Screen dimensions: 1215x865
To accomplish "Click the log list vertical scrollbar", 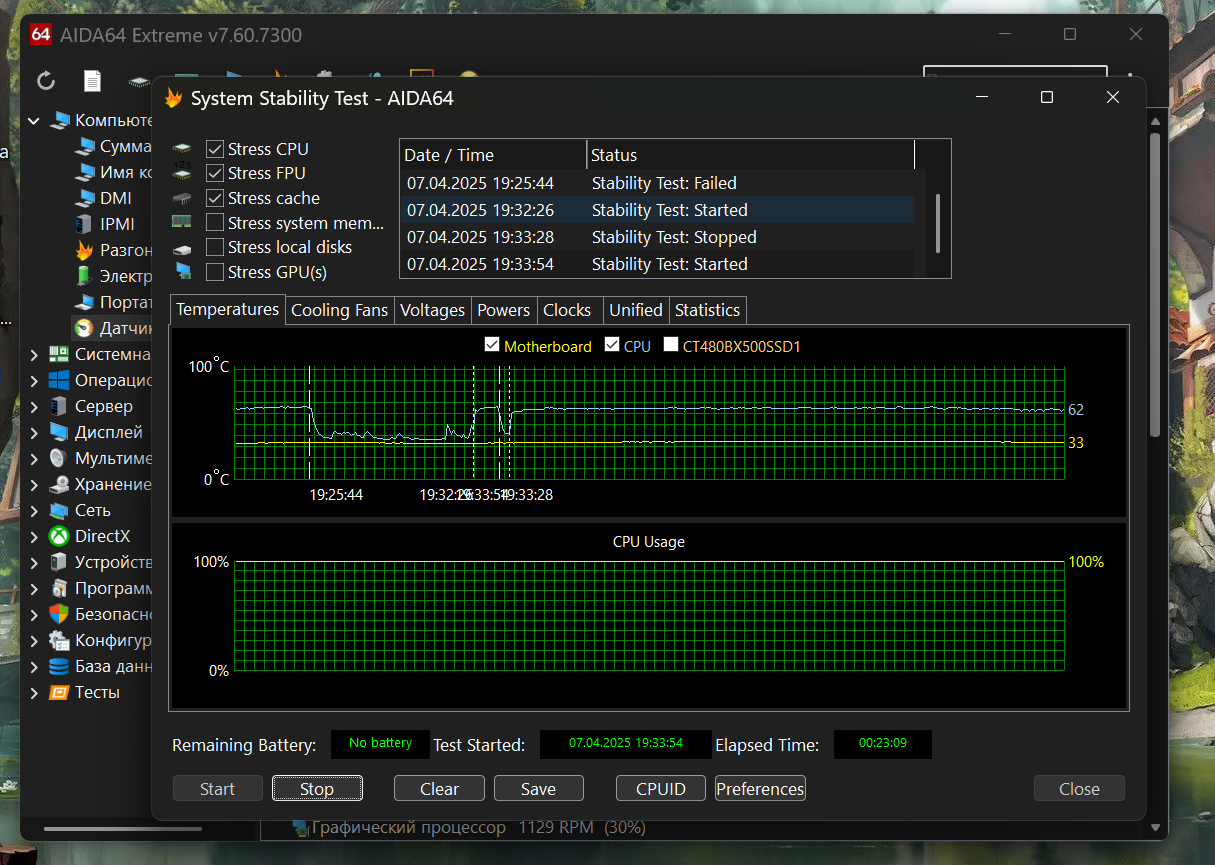I will (938, 222).
